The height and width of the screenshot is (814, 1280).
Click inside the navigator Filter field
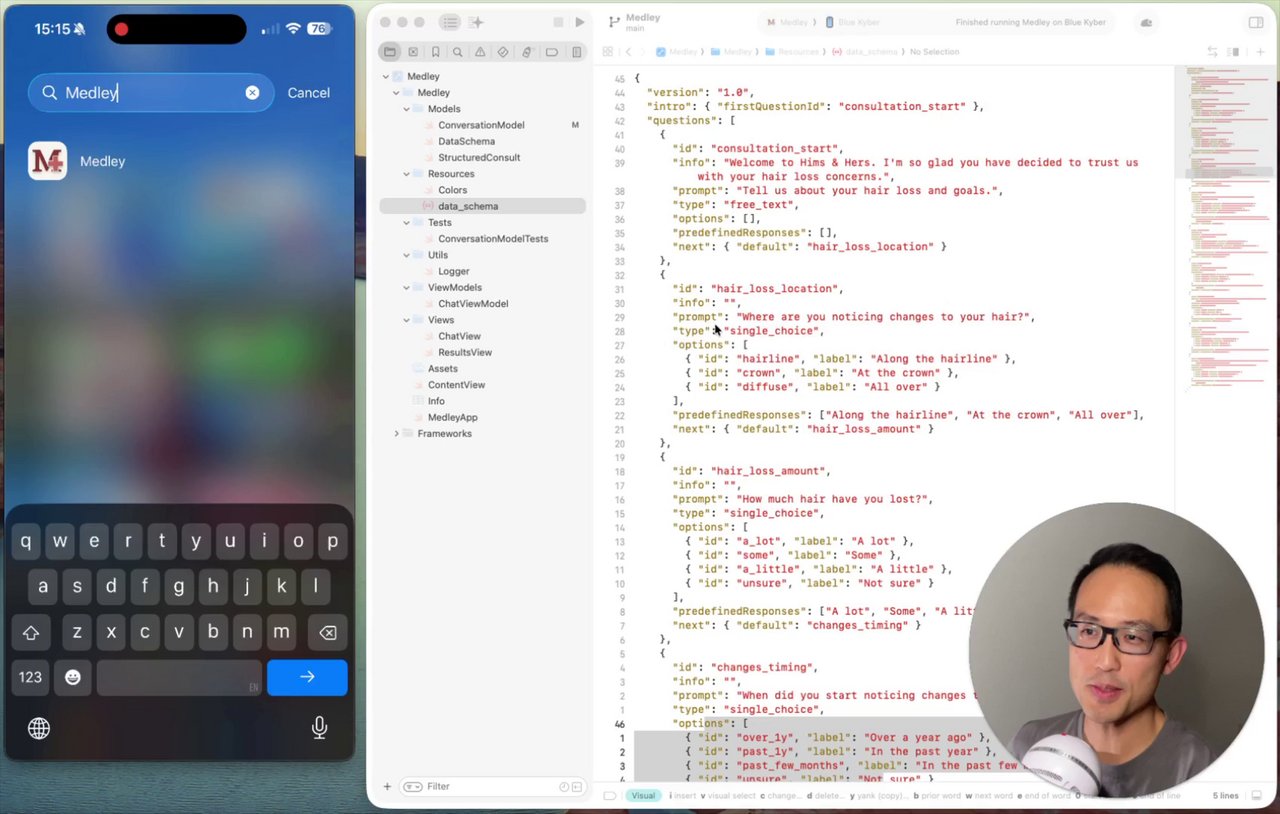point(494,787)
